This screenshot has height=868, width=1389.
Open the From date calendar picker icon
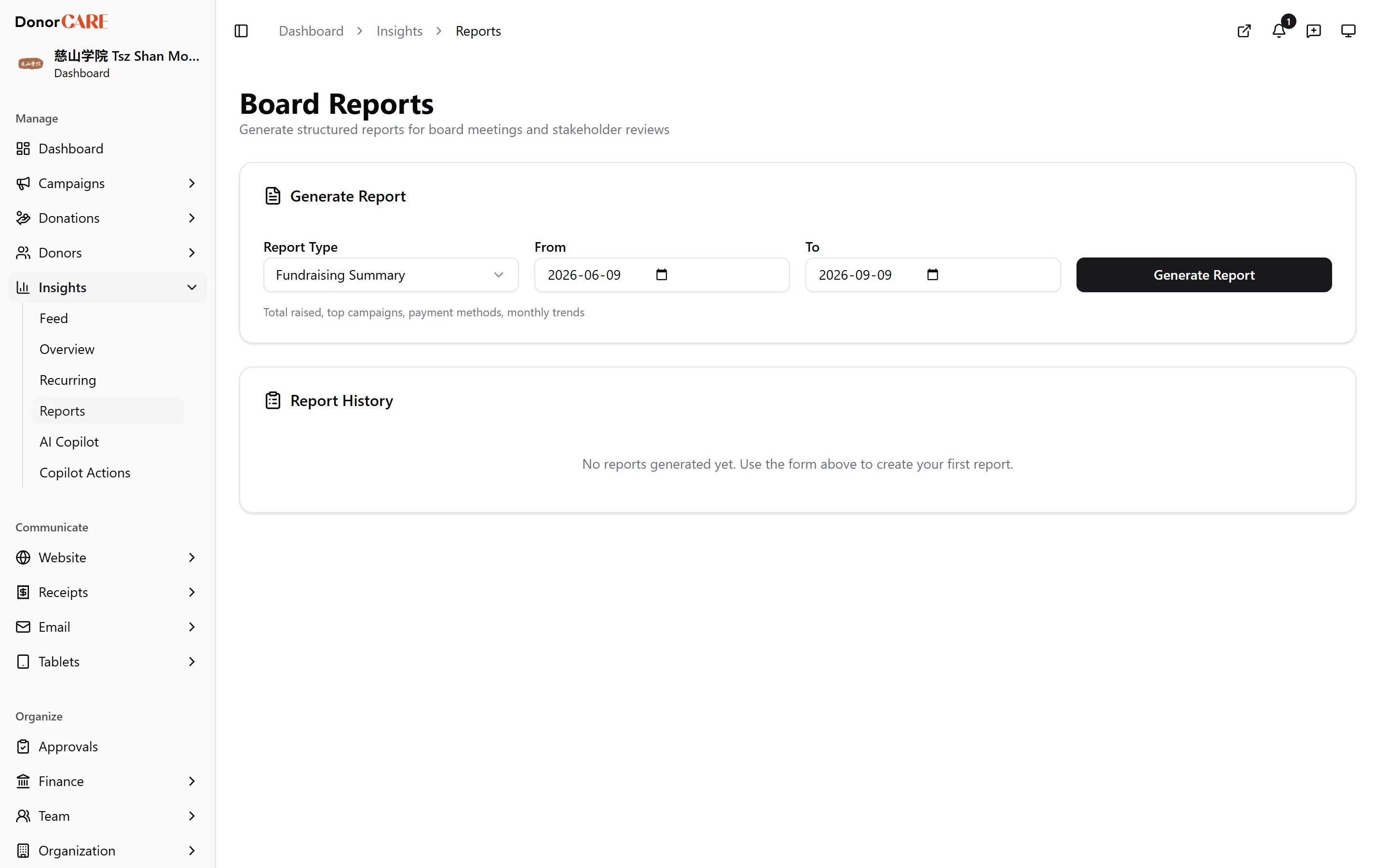[x=662, y=275]
